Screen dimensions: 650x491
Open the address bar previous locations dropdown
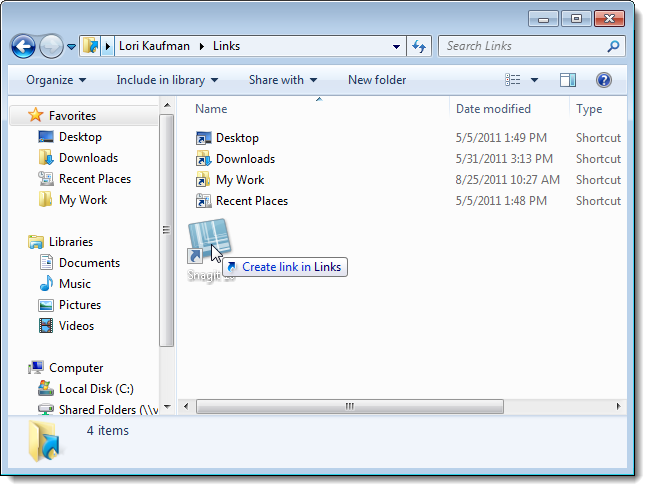click(x=396, y=46)
